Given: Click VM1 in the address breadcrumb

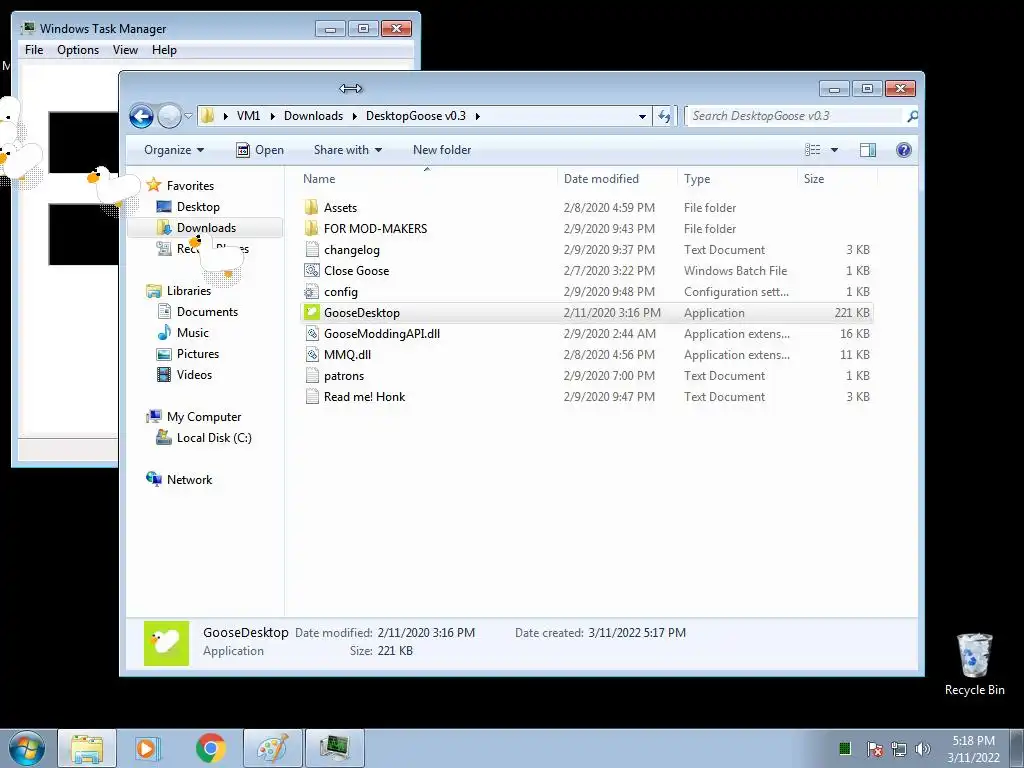Looking at the screenshot, I should pos(248,116).
